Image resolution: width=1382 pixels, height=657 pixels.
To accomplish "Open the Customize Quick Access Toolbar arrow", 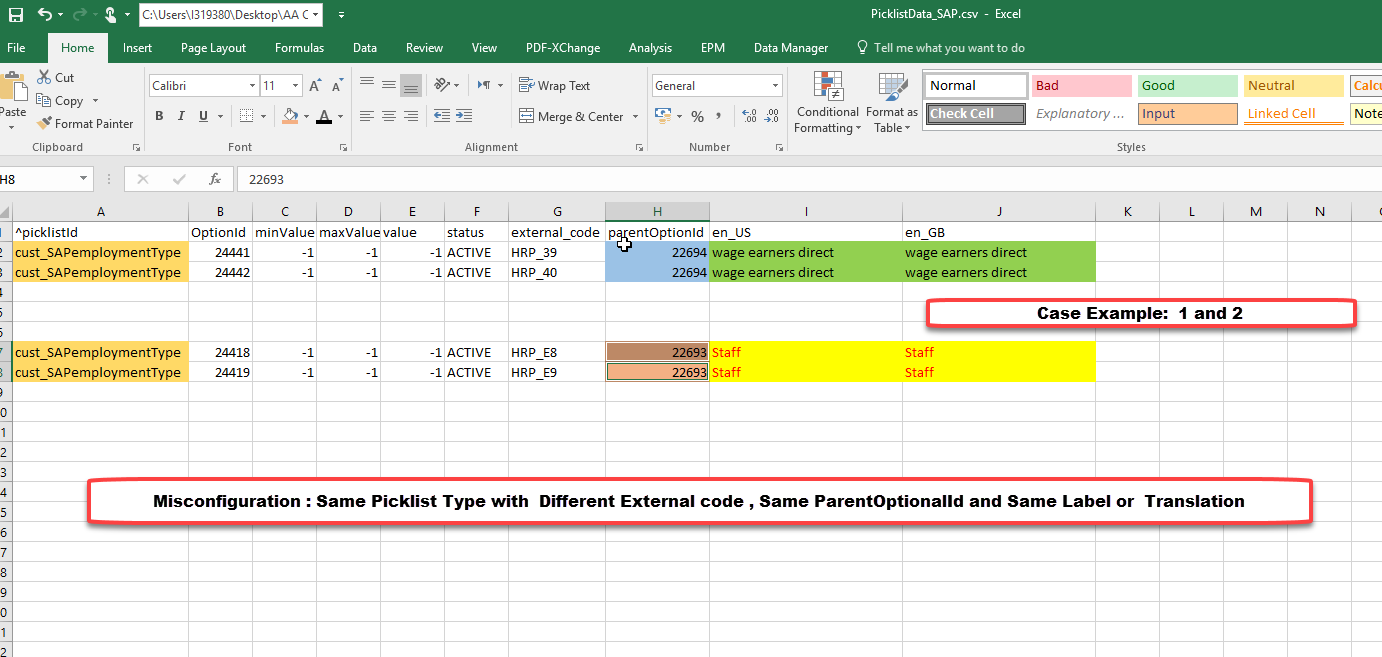I will (x=341, y=15).
